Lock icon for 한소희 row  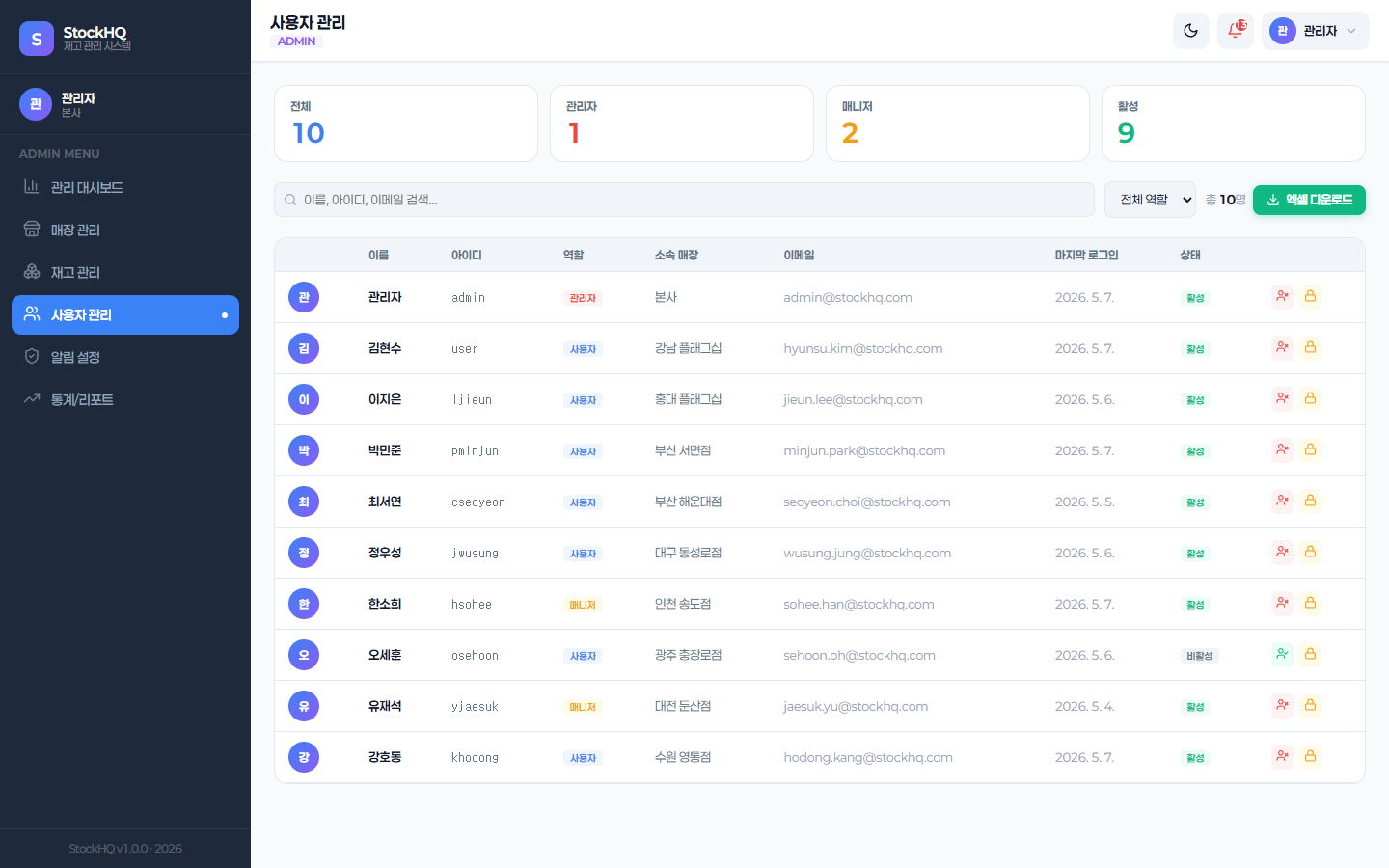(x=1310, y=603)
